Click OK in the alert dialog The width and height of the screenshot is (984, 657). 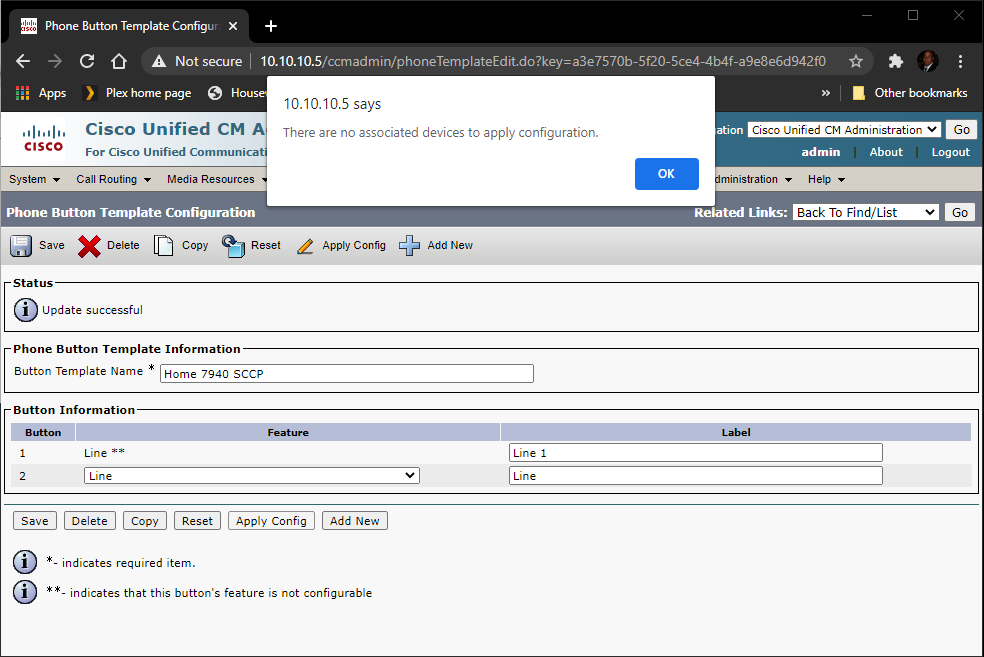(x=666, y=174)
